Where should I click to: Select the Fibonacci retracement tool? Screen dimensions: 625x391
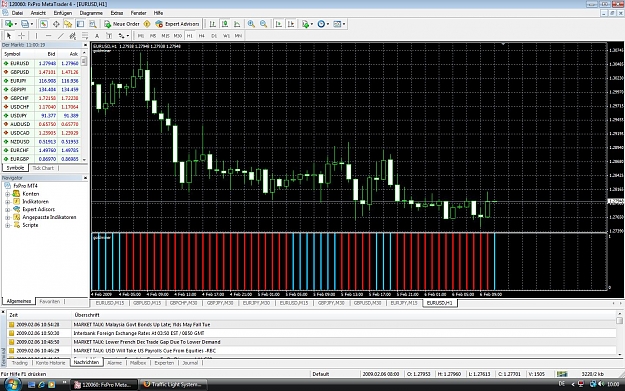click(85, 36)
